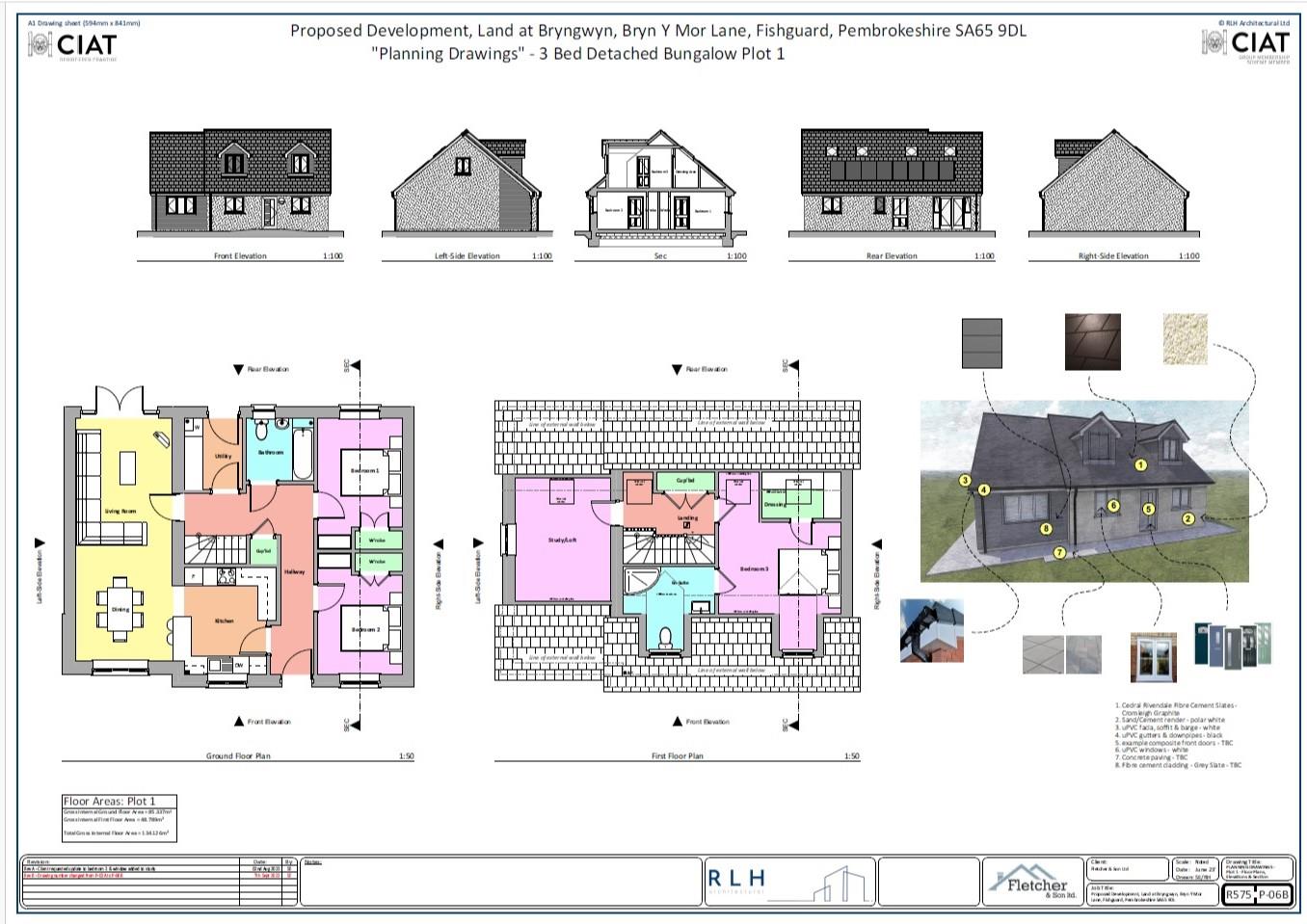Image resolution: width=1307 pixels, height=924 pixels.
Task: Click the Kitchen room on ground floor plan
Action: tap(224, 620)
